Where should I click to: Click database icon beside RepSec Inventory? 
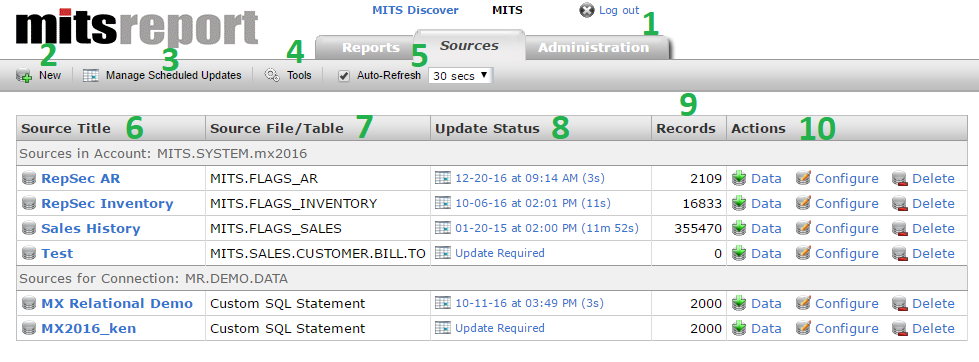(28, 203)
